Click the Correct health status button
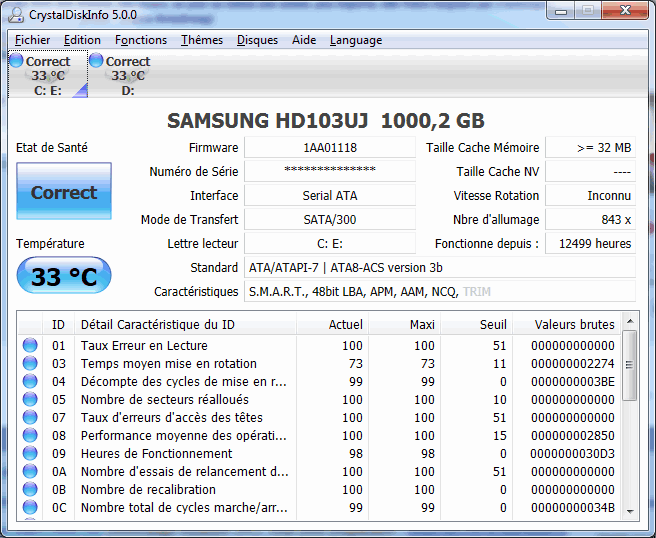The height and width of the screenshot is (538, 656). (x=64, y=192)
